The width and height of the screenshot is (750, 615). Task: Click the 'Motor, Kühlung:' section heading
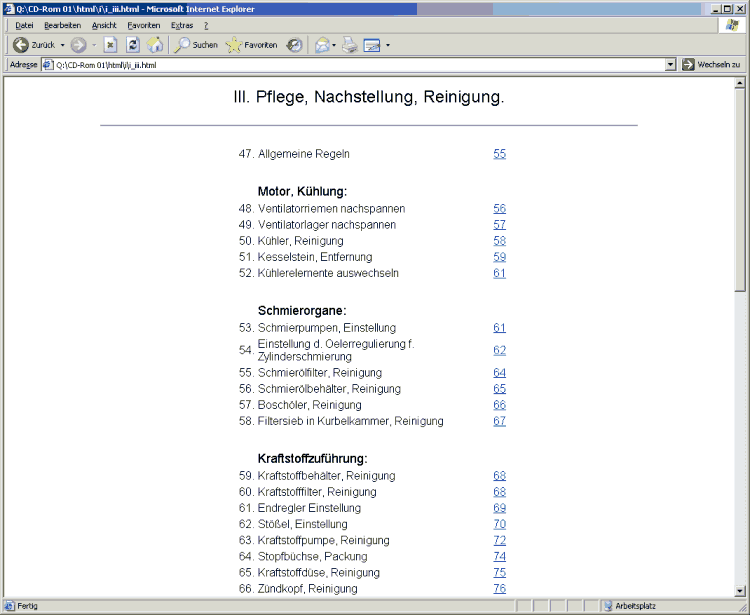[302, 192]
